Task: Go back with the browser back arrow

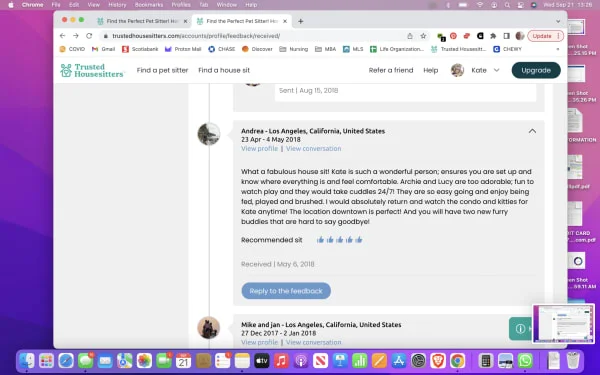Action: coord(62,36)
